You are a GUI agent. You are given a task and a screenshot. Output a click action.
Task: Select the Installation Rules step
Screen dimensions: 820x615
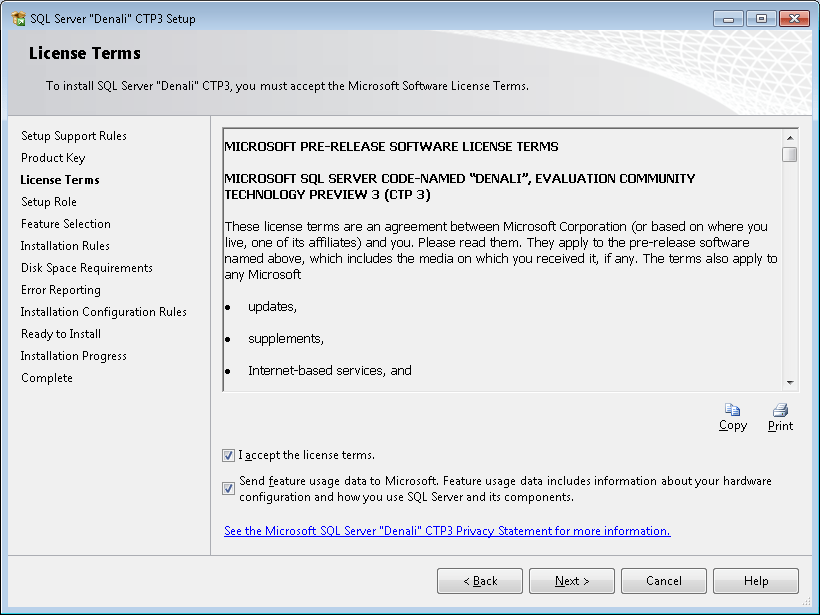(x=65, y=246)
